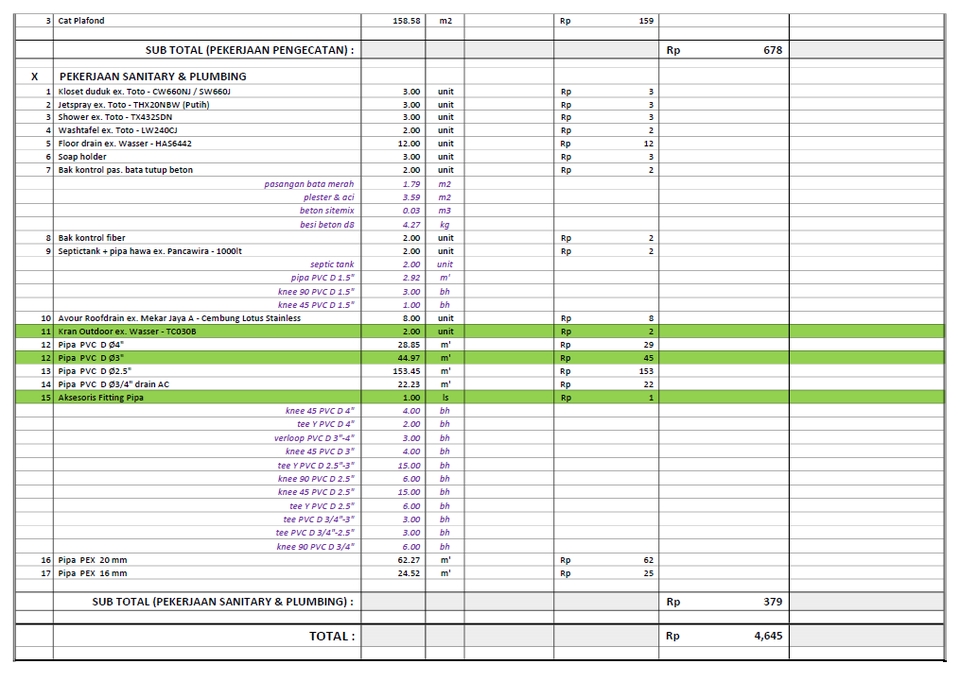Image resolution: width=960 pixels, height=681 pixels.
Task: Click the Pipa PEX 20 mm quantity 62.27
Action: [x=404, y=560]
